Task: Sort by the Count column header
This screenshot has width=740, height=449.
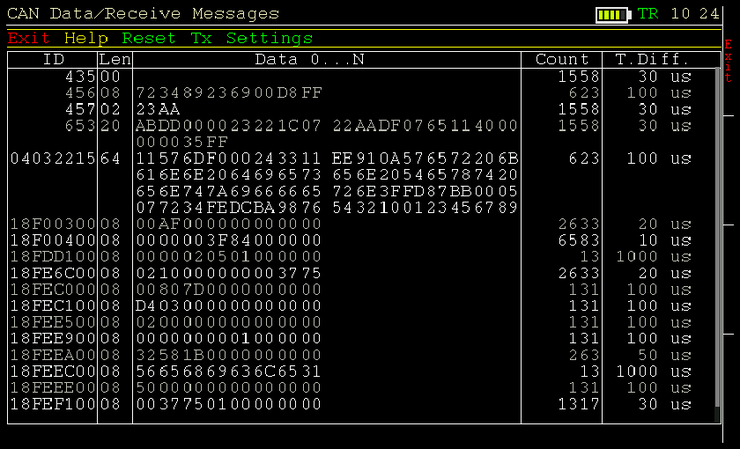Action: [562, 60]
